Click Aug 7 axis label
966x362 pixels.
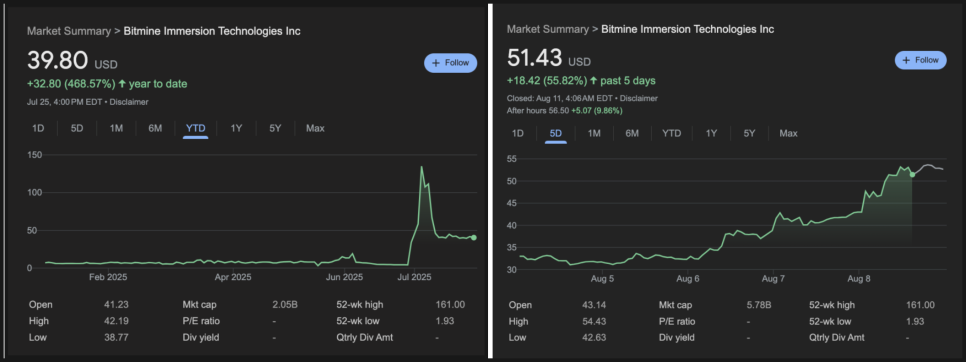point(773,278)
